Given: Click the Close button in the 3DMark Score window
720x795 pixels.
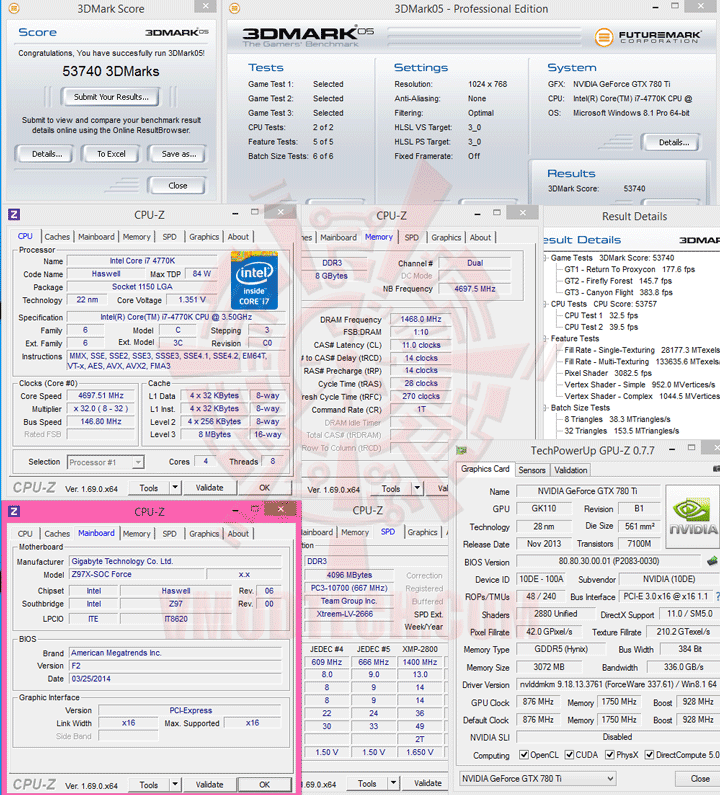Looking at the screenshot, I should [177, 186].
